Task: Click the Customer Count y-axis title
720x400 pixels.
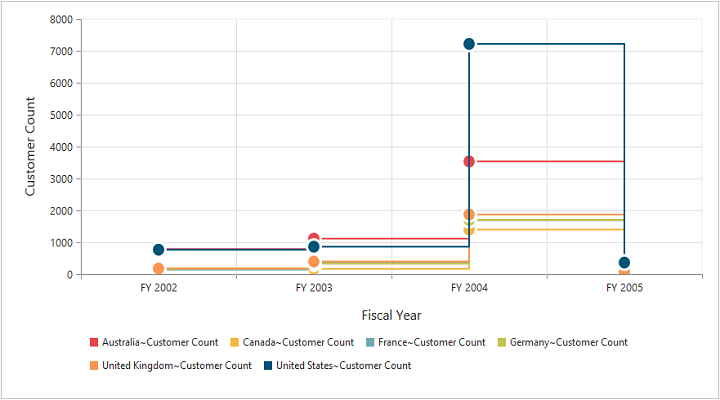Action: coord(31,146)
